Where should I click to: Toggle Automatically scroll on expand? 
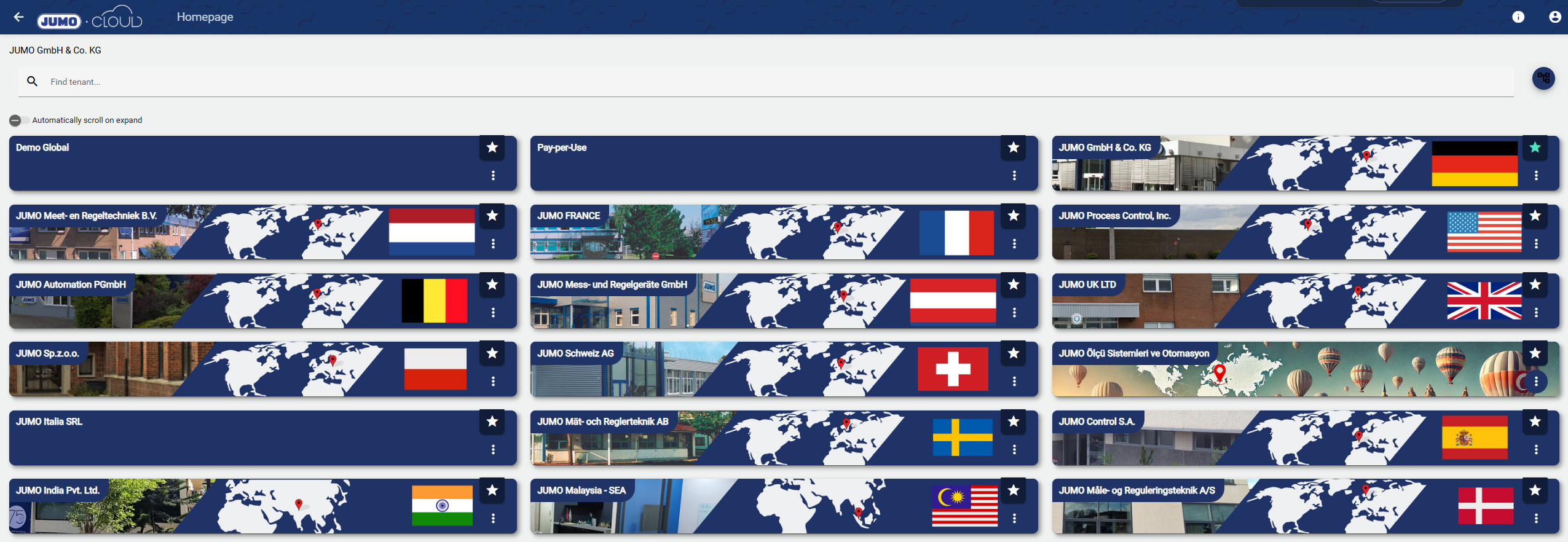[x=17, y=120]
